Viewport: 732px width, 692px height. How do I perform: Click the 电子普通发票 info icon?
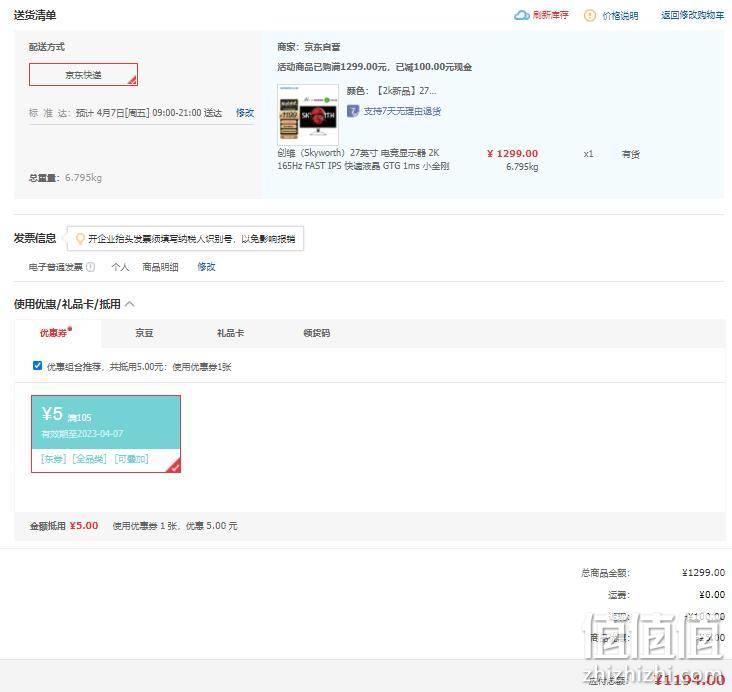point(91,267)
